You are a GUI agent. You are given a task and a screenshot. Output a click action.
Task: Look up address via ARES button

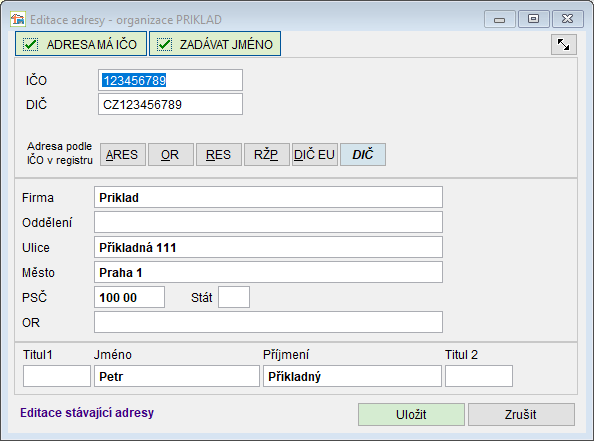click(122, 155)
